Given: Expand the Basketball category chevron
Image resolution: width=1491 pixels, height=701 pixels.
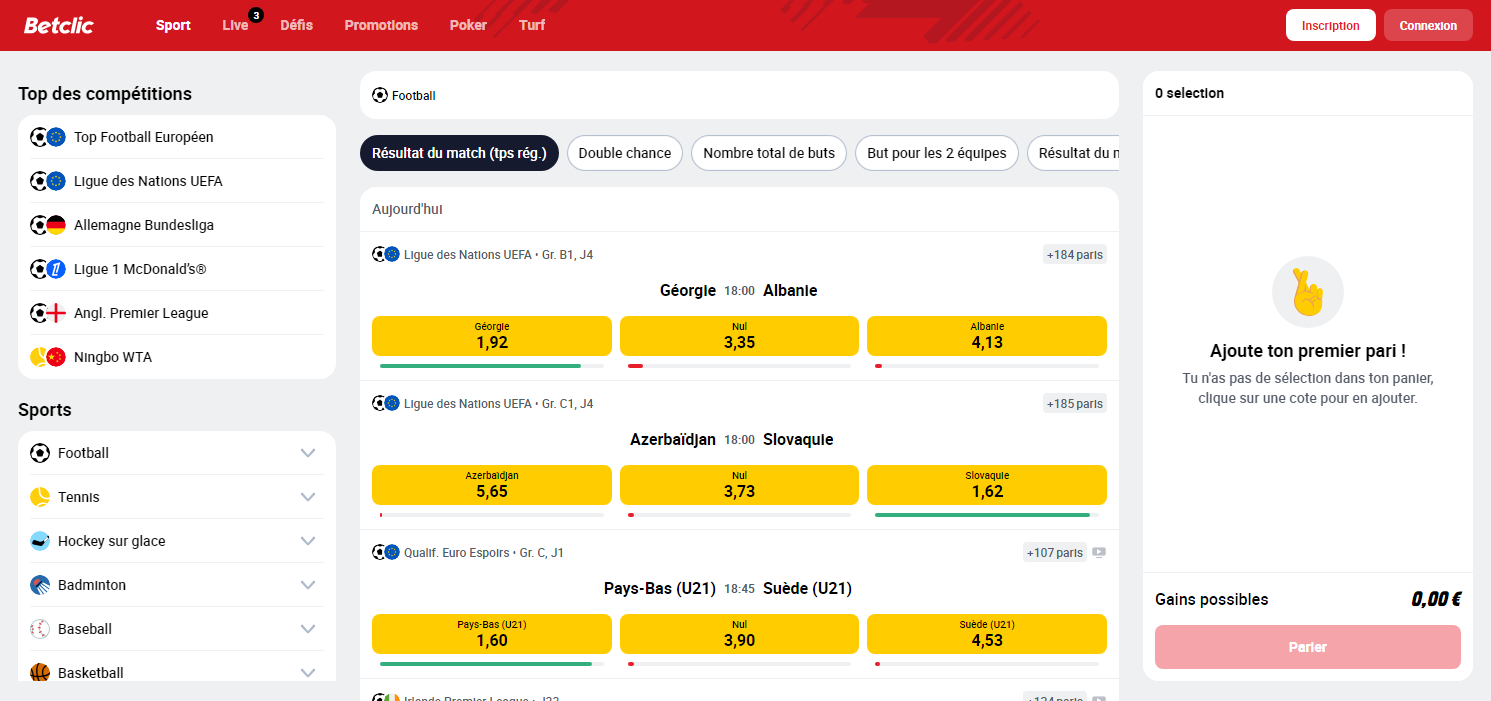Looking at the screenshot, I should (x=310, y=672).
